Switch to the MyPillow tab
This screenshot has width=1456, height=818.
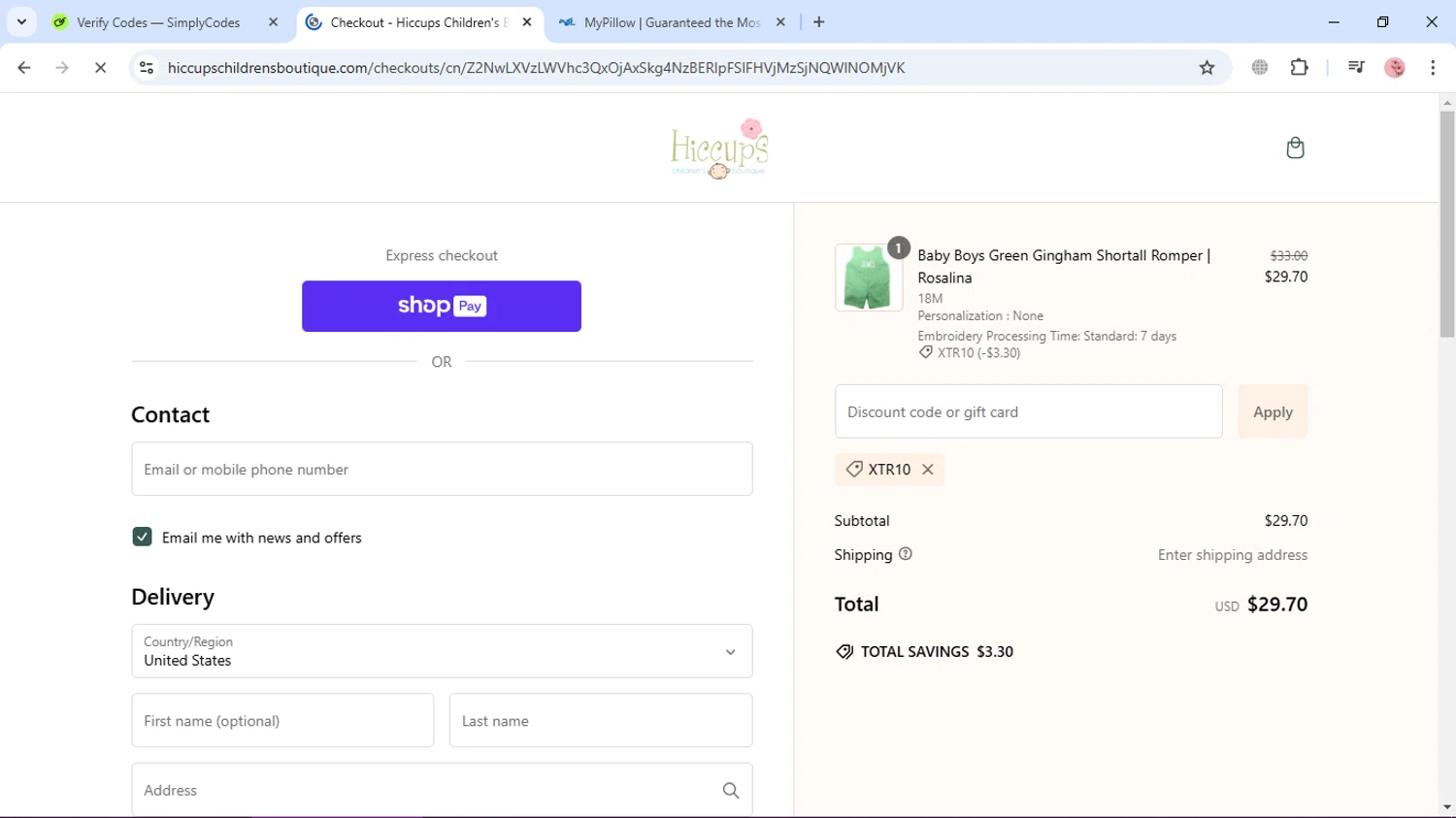click(672, 22)
